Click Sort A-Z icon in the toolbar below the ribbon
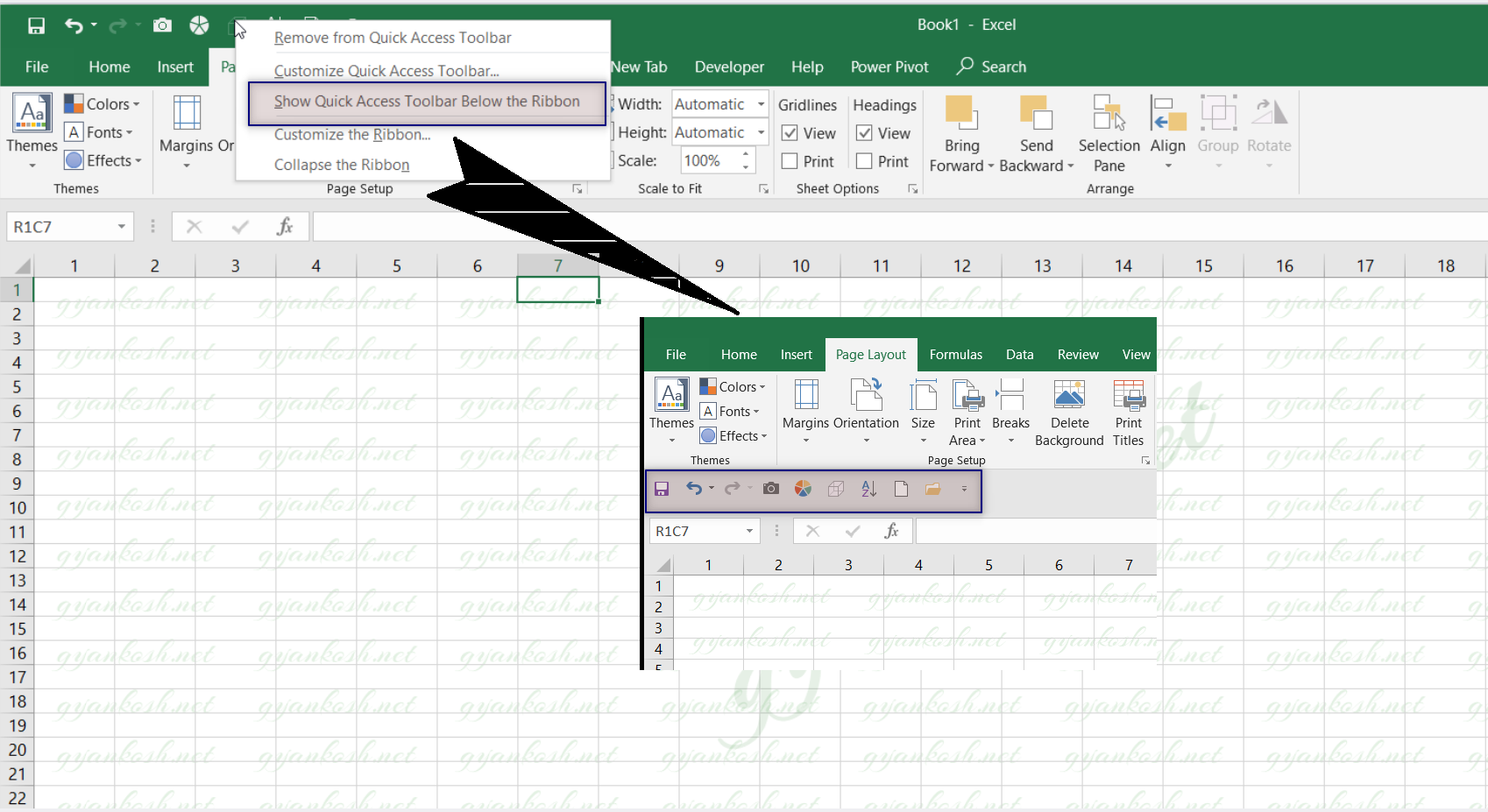Image resolution: width=1488 pixels, height=812 pixels. [x=868, y=489]
